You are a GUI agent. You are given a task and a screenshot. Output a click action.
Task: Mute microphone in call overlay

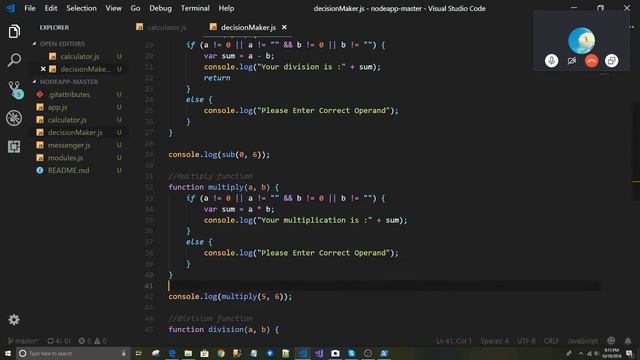tap(551, 61)
